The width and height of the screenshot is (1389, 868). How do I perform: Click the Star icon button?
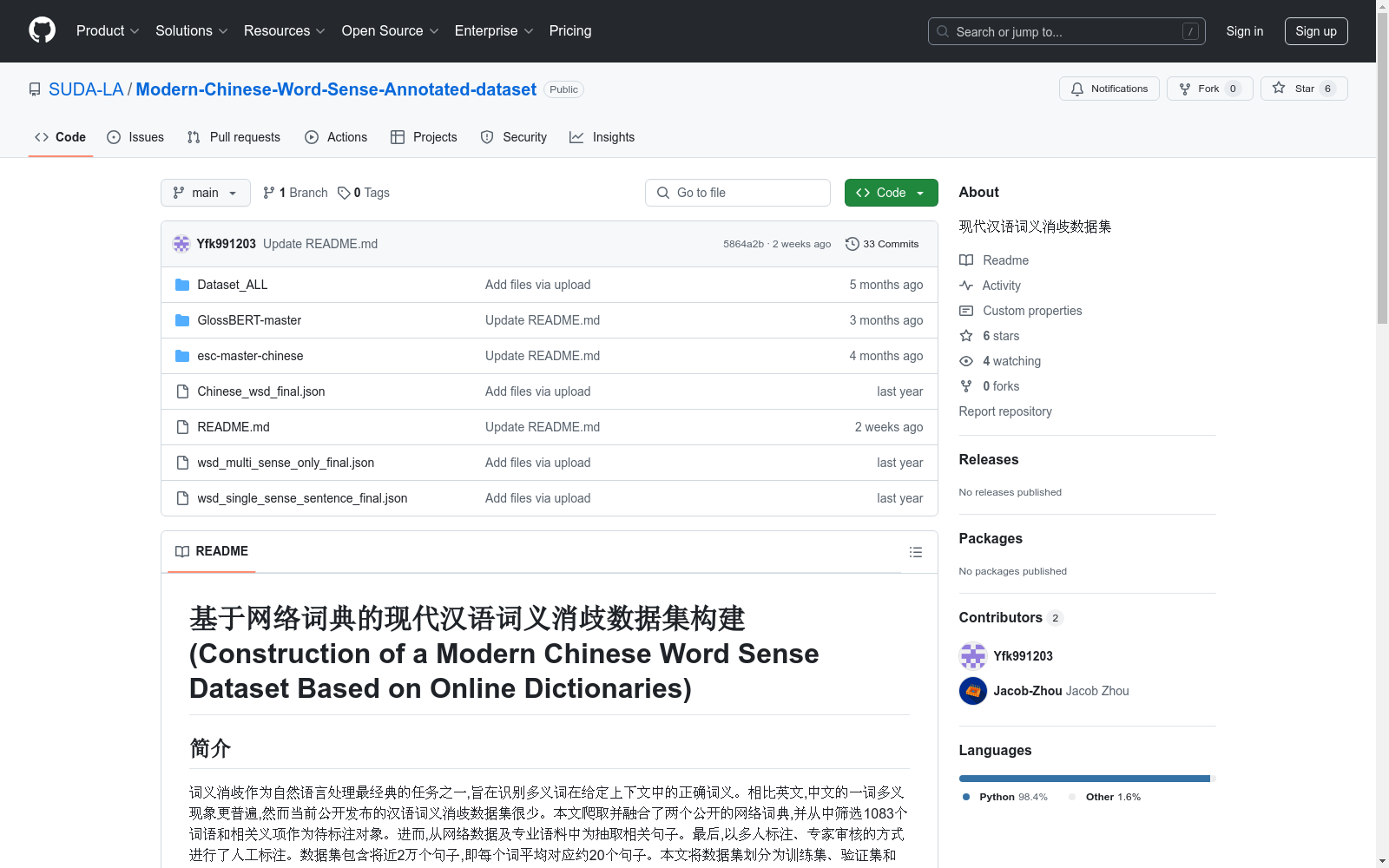tap(1279, 88)
